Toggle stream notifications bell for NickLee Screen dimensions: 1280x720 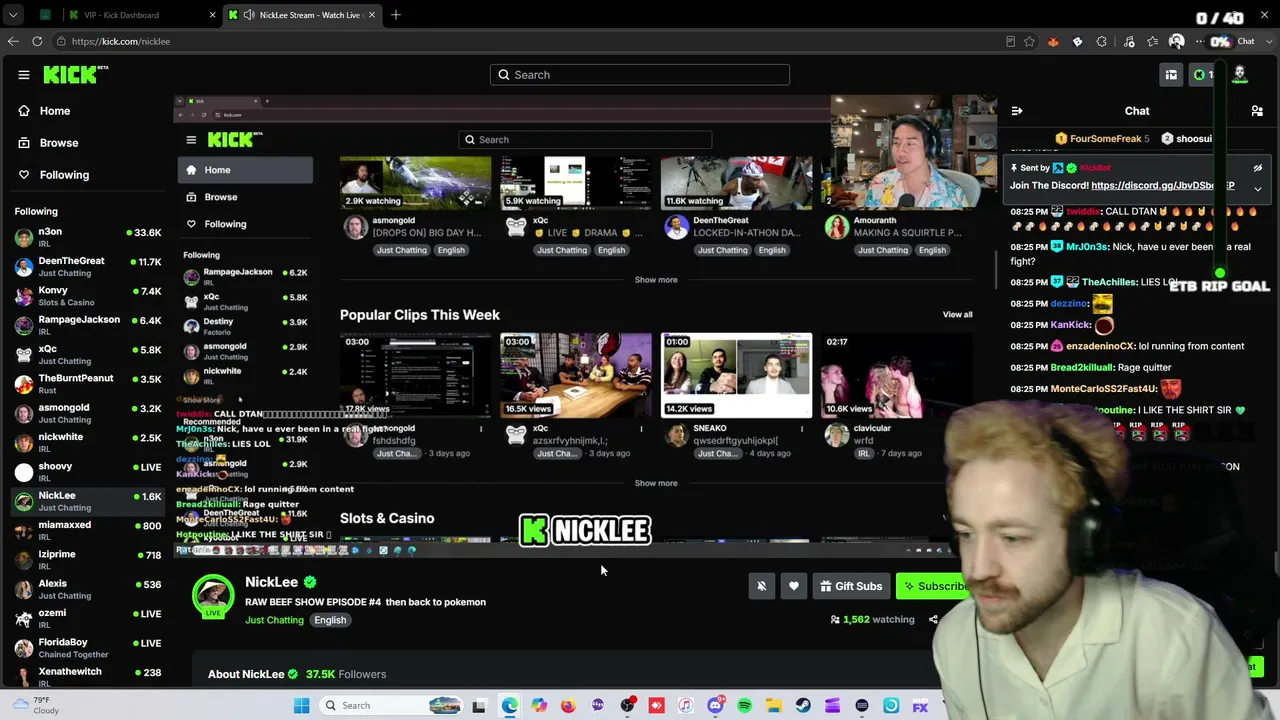point(762,586)
